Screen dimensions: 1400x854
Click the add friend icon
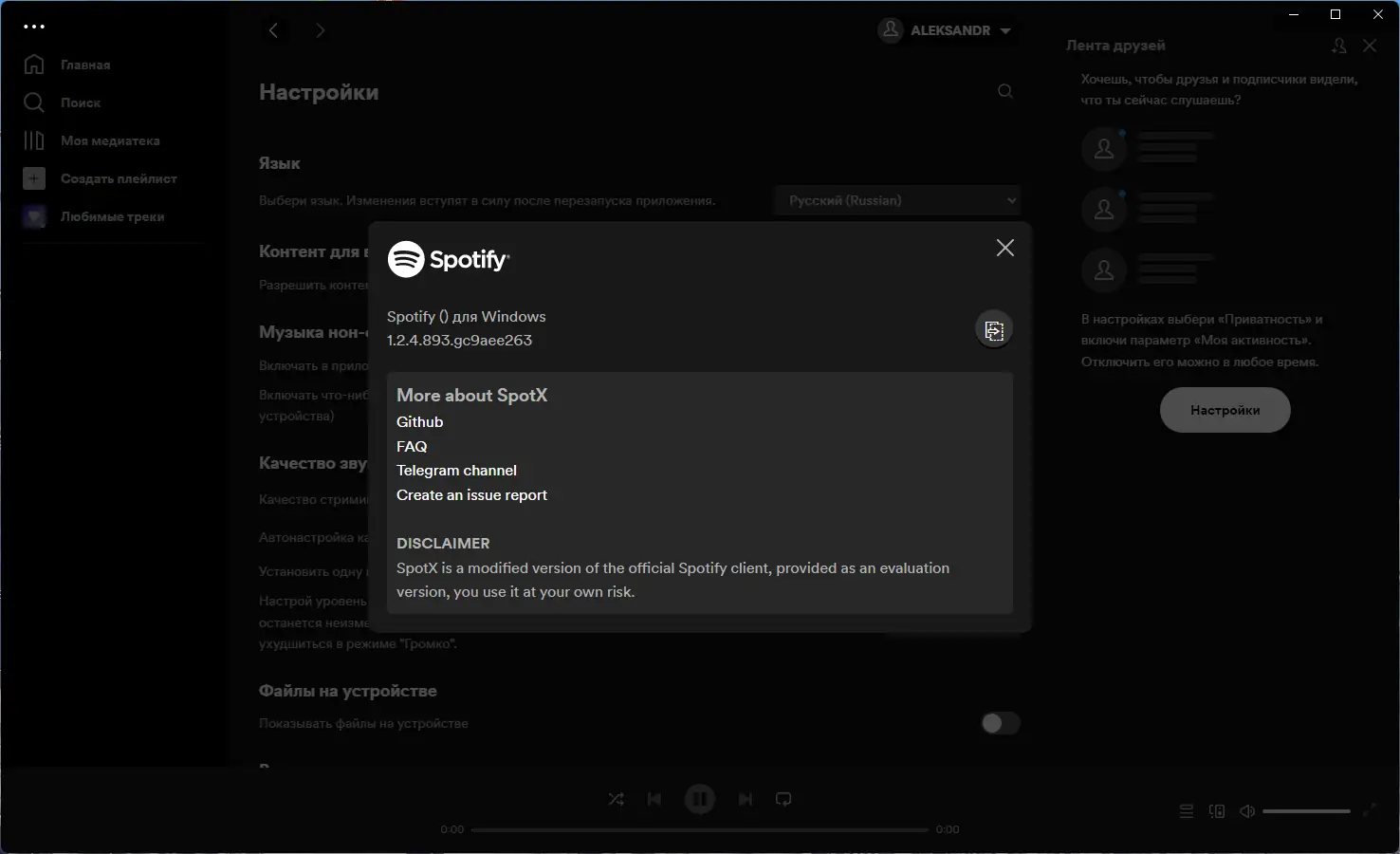pos(1338,46)
